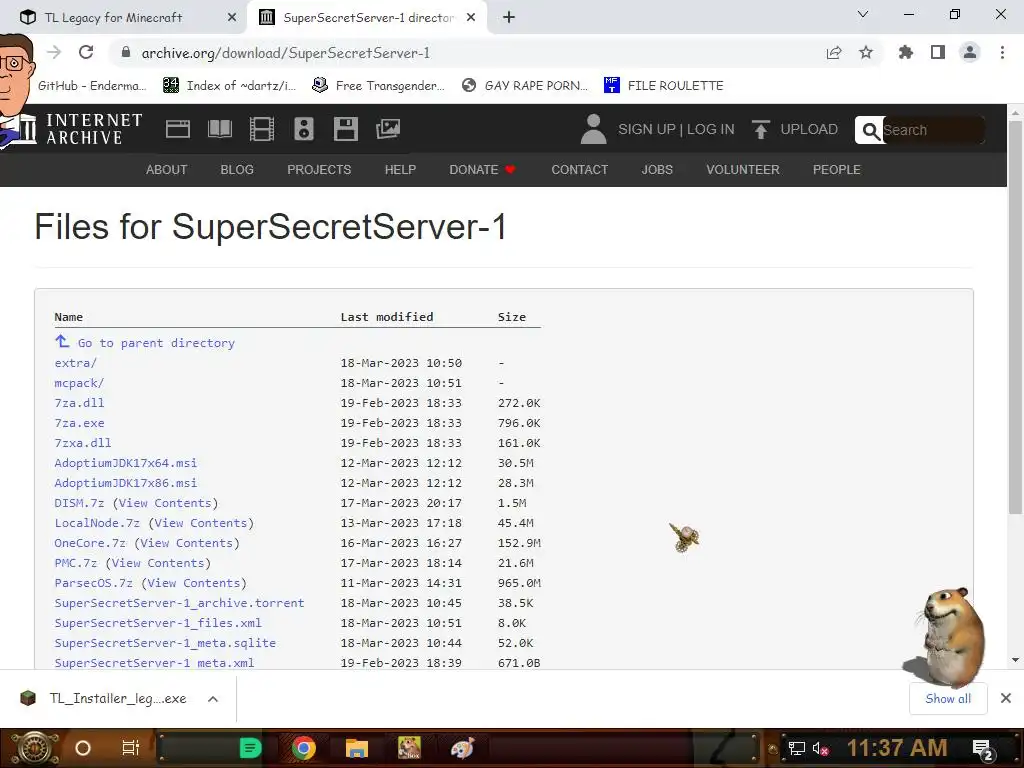Click the Internet Archive search field
The width and height of the screenshot is (1024, 768).
pyautogui.click(x=933, y=131)
